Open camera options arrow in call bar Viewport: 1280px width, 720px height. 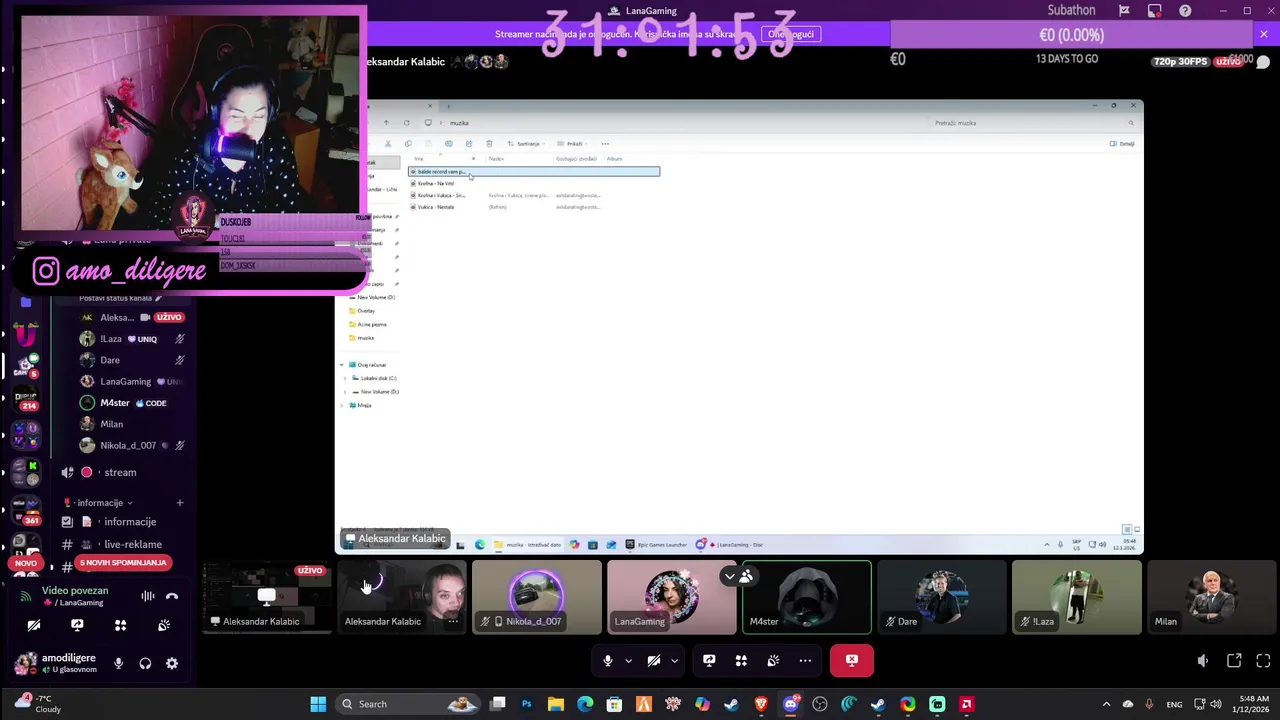point(675,661)
